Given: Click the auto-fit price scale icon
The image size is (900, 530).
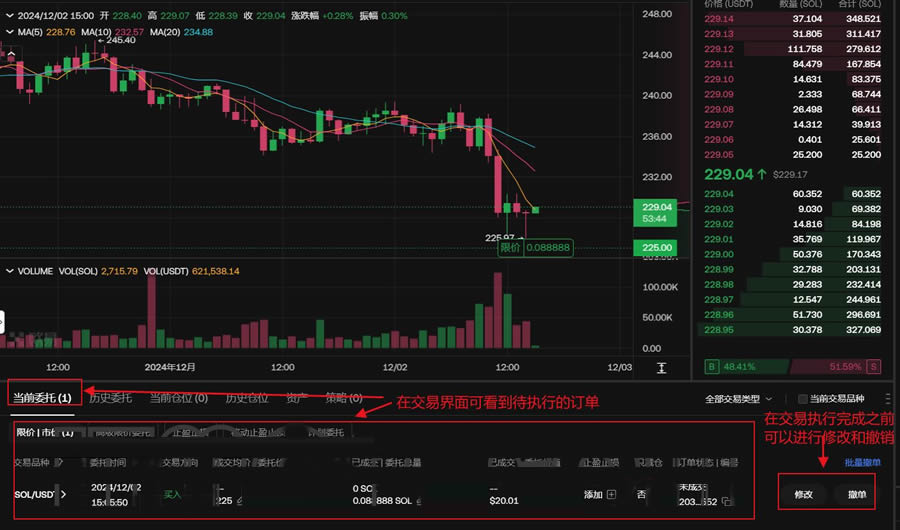Looking at the screenshot, I should click(661, 368).
